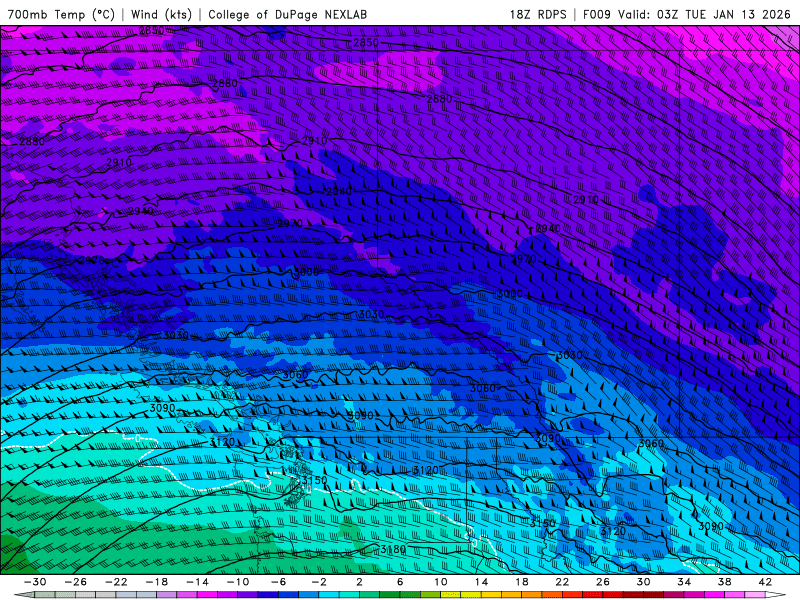Pick the red color bar segment under 22
The image size is (800, 600).
(x=572, y=594)
